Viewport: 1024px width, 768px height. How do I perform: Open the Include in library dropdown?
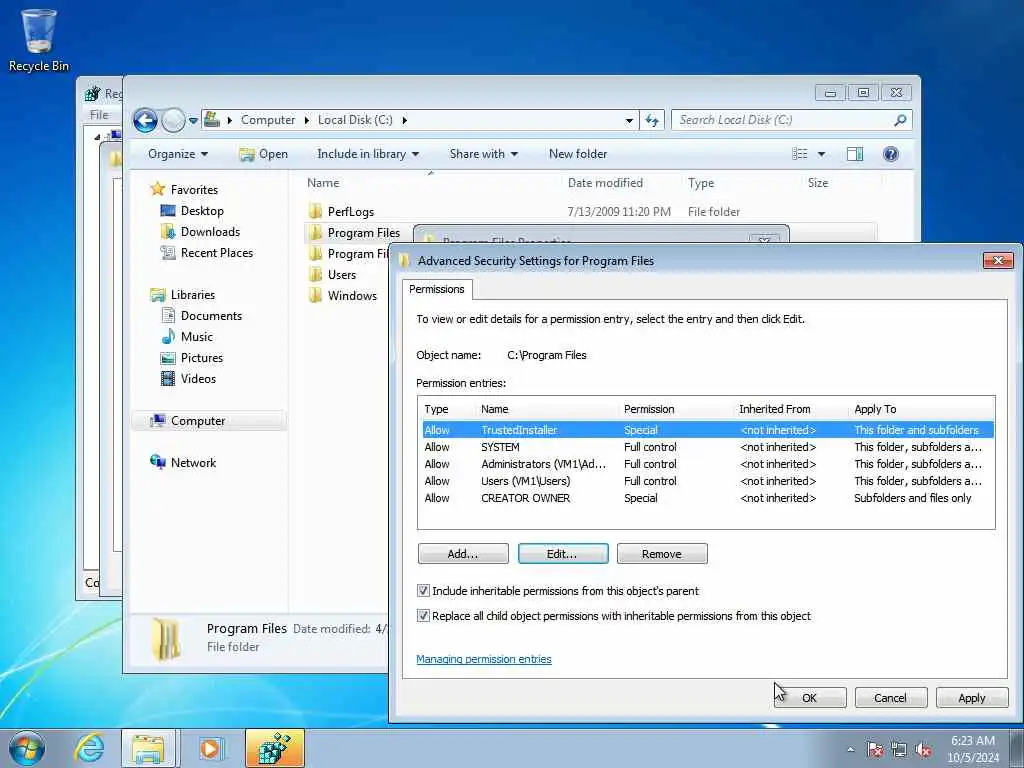(368, 154)
